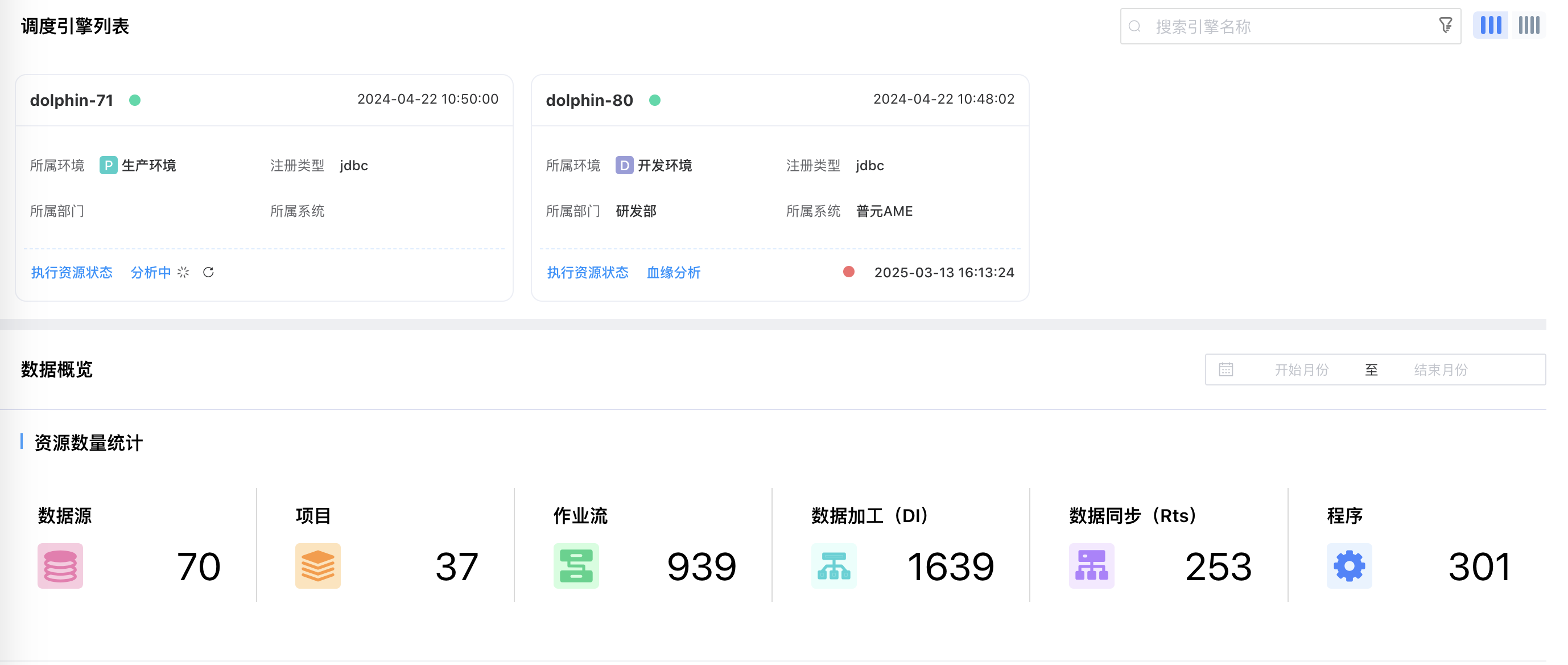Click 执行资源状态 on dolphin-71 card
The height and width of the screenshot is (665, 1568).
71,272
